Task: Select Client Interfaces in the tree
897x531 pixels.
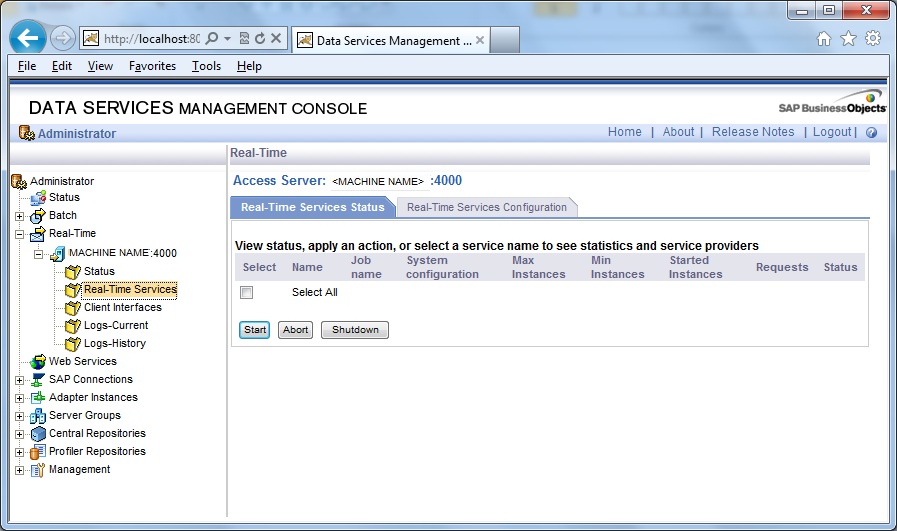Action: pos(123,307)
